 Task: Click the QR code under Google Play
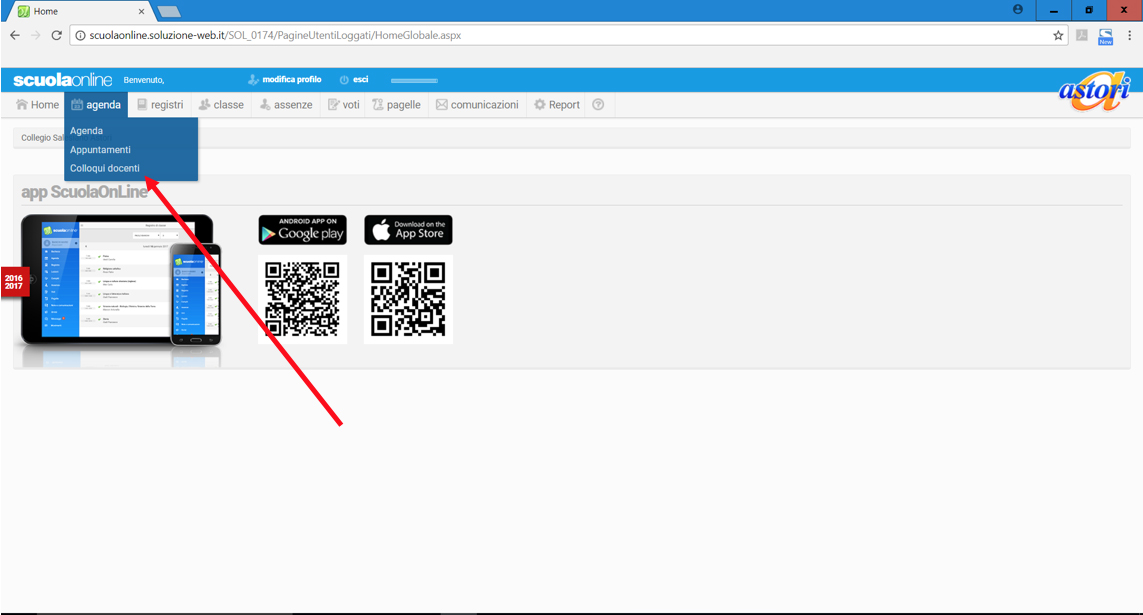303,299
